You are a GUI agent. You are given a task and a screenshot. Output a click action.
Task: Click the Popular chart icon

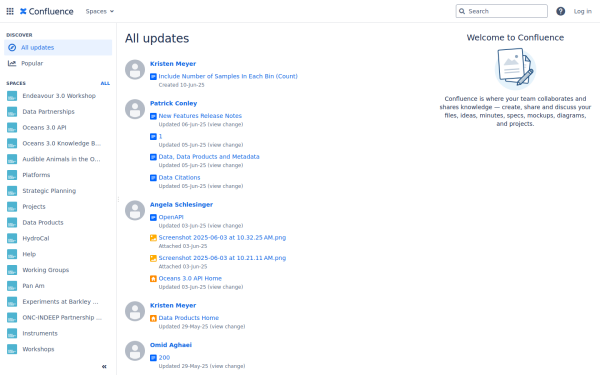12,64
